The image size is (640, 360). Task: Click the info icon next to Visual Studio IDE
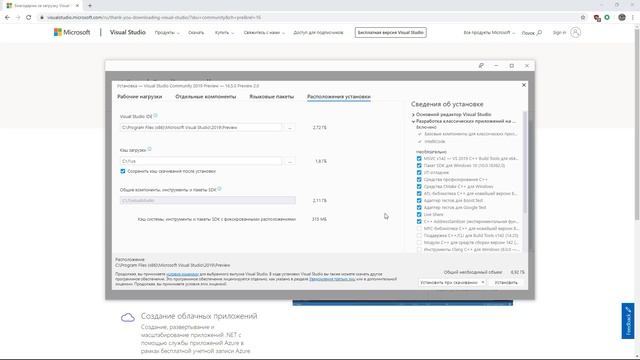tap(156, 116)
